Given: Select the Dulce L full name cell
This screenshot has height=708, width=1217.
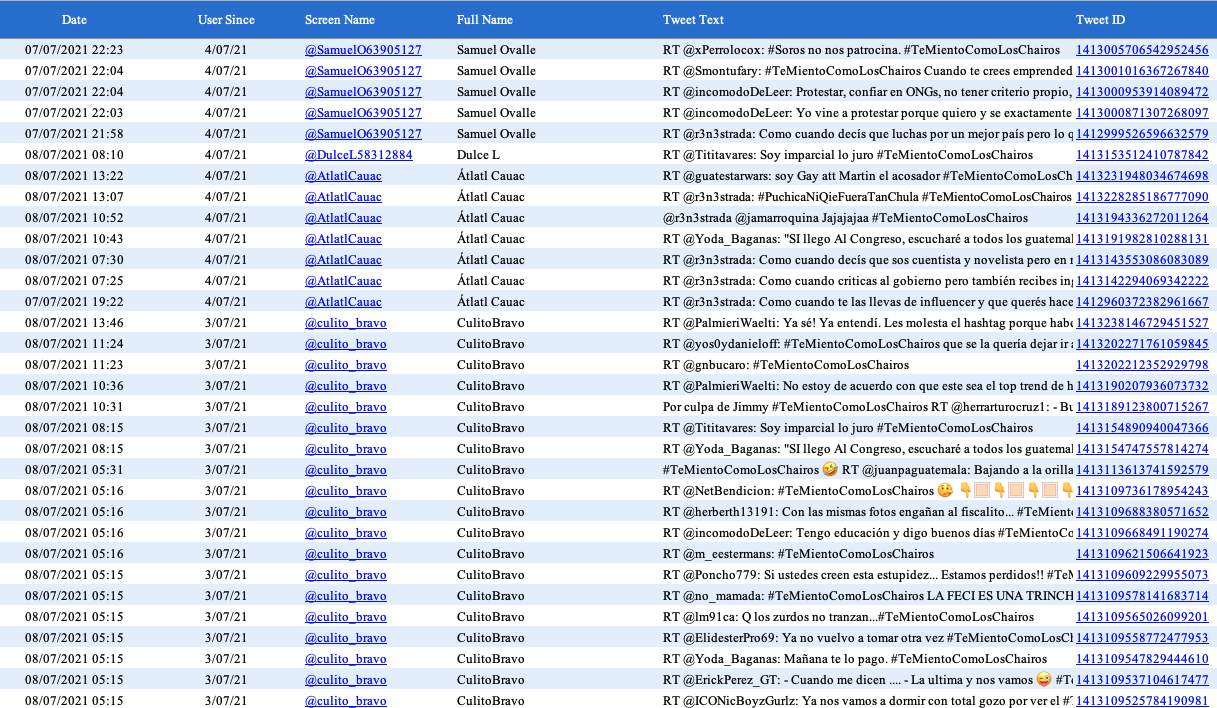Looking at the screenshot, I should tap(478, 155).
